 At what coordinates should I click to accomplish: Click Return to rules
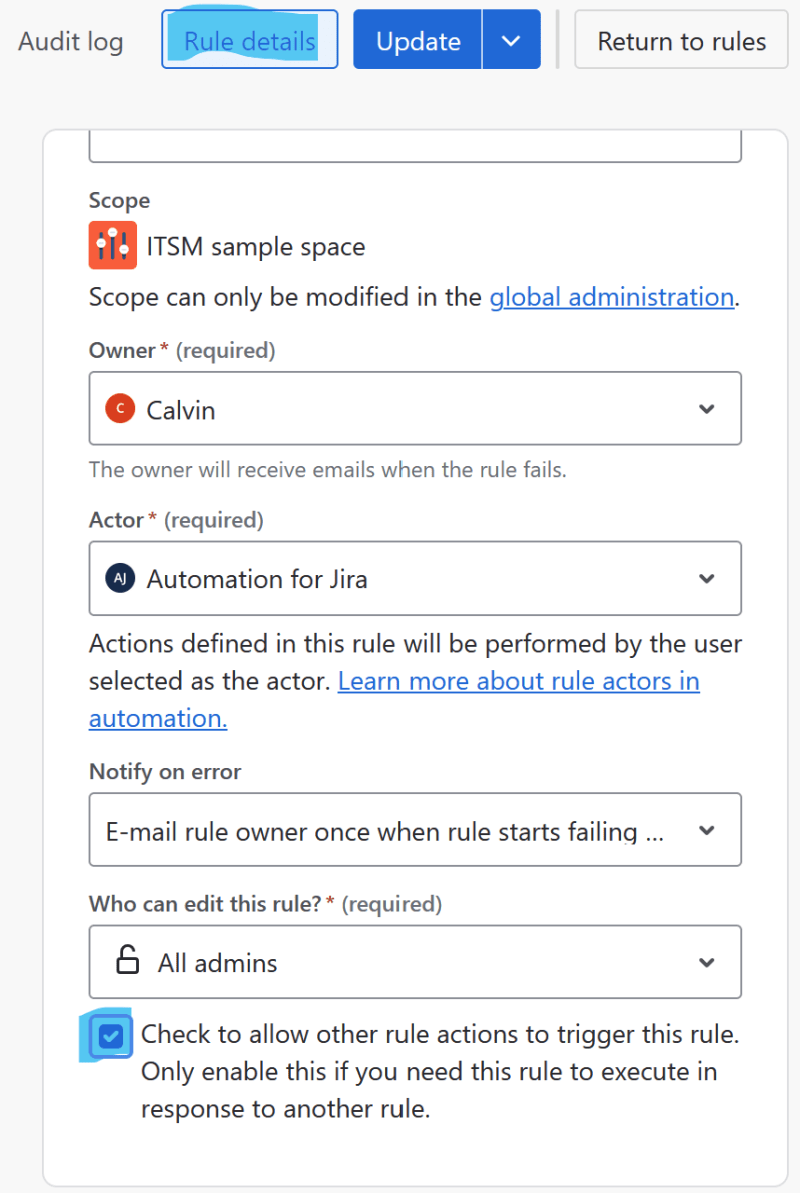[x=681, y=41]
